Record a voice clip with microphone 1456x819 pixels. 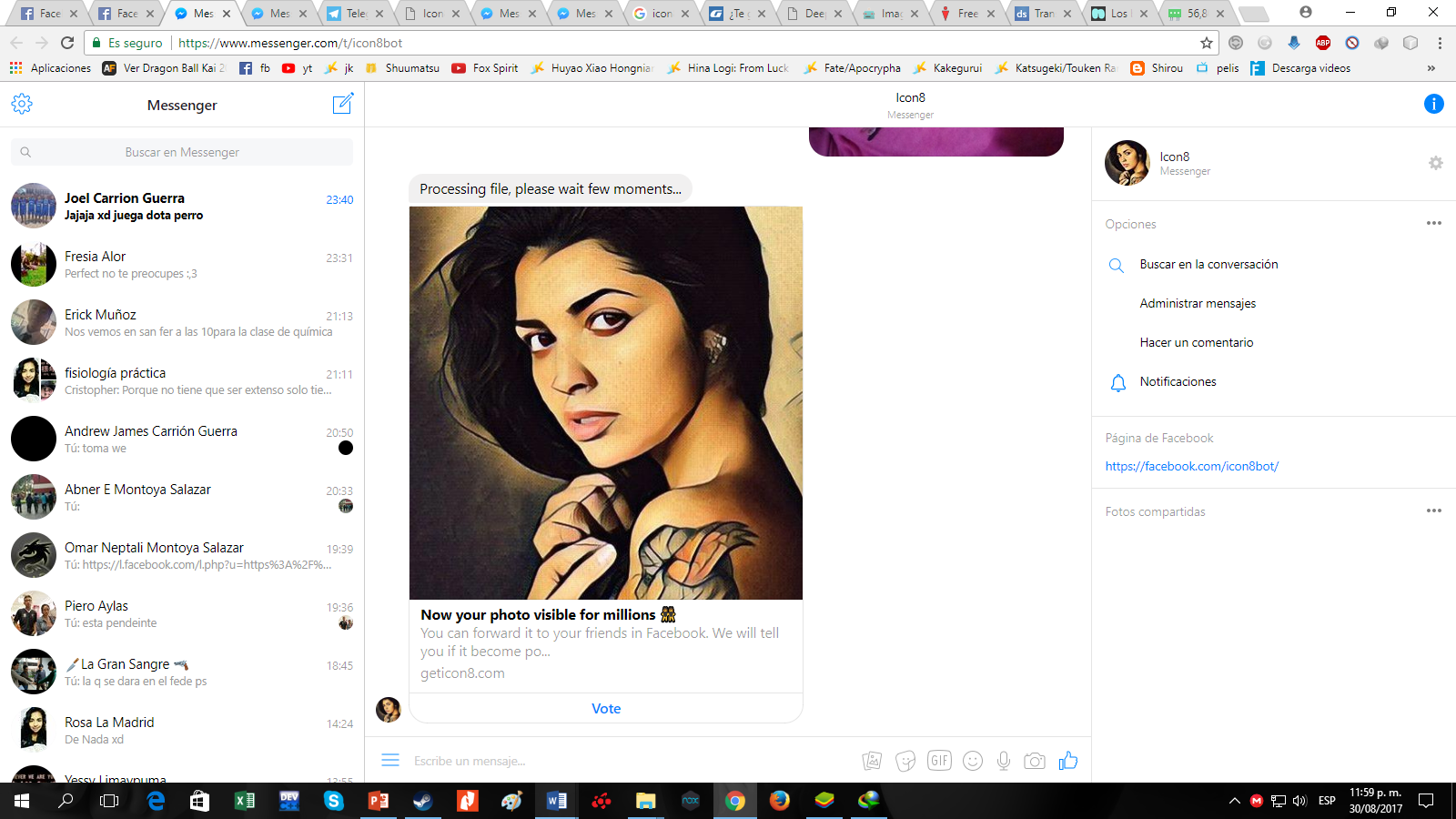click(x=1004, y=761)
